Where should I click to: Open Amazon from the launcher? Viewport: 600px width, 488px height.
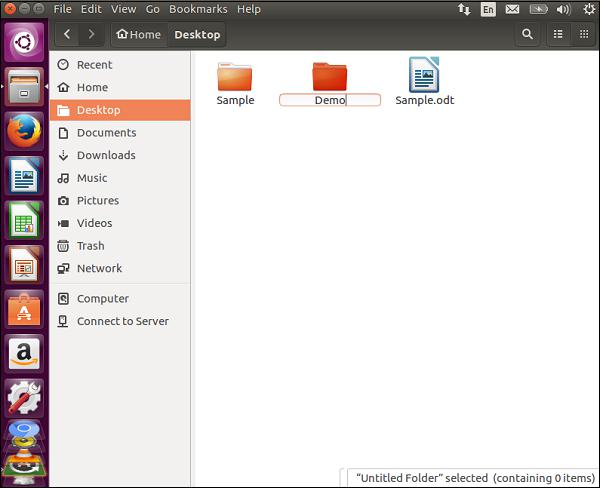(x=24, y=353)
